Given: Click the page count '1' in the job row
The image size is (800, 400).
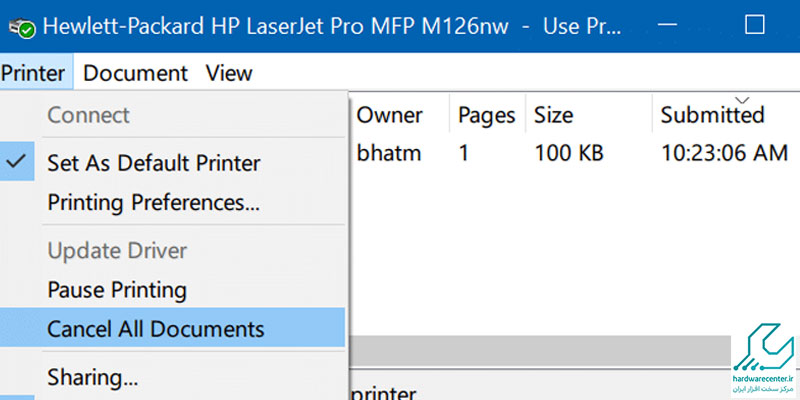Looking at the screenshot, I should click(463, 153).
